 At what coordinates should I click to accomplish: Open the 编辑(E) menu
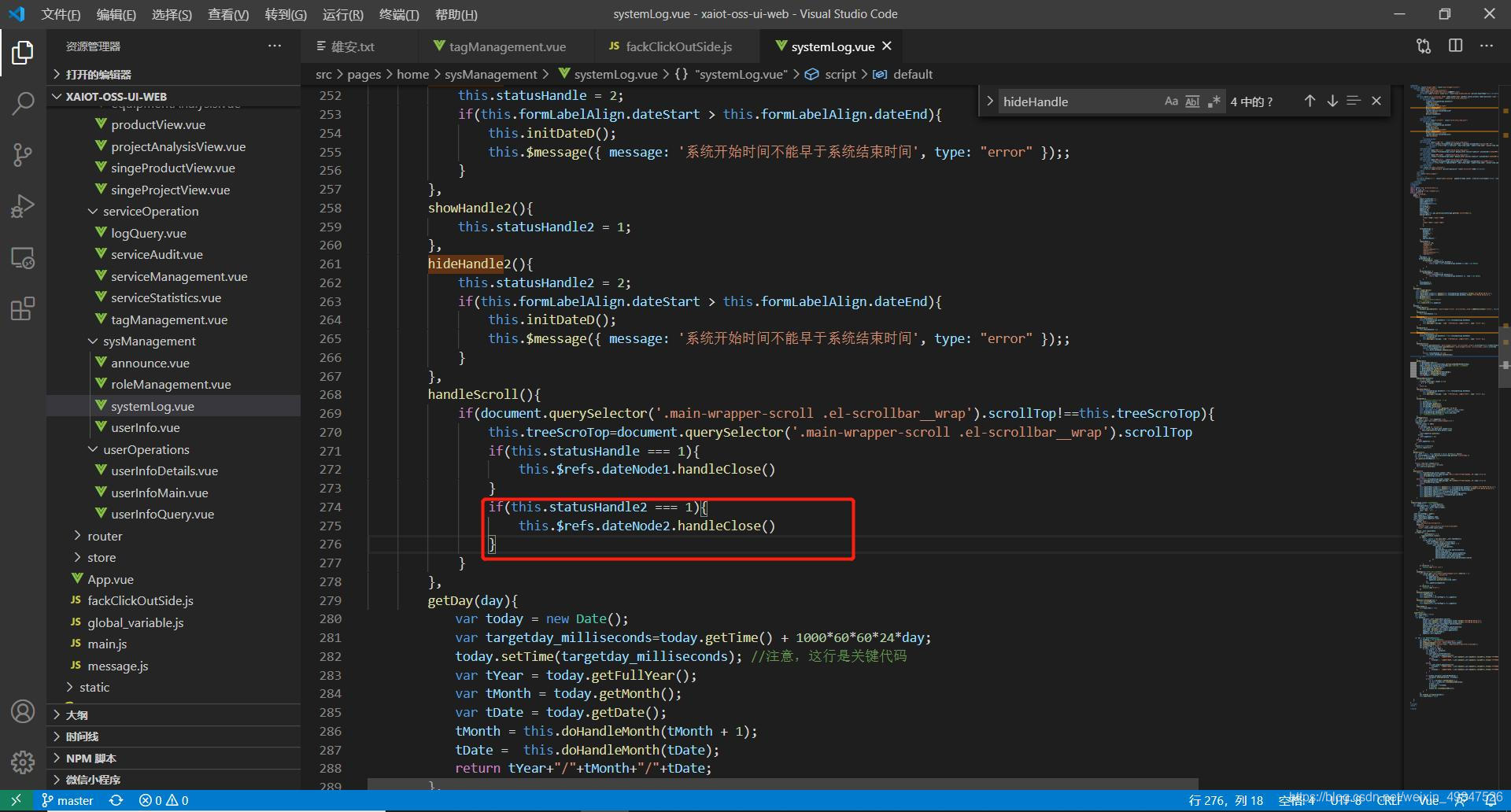coord(116,14)
